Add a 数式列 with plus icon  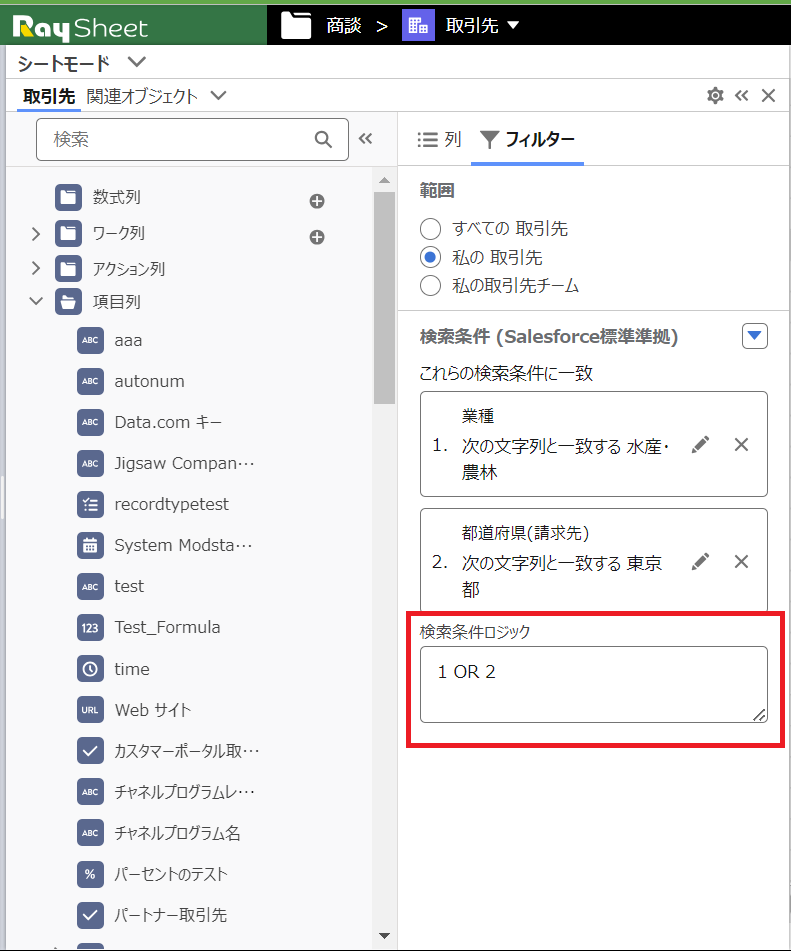pyautogui.click(x=317, y=201)
